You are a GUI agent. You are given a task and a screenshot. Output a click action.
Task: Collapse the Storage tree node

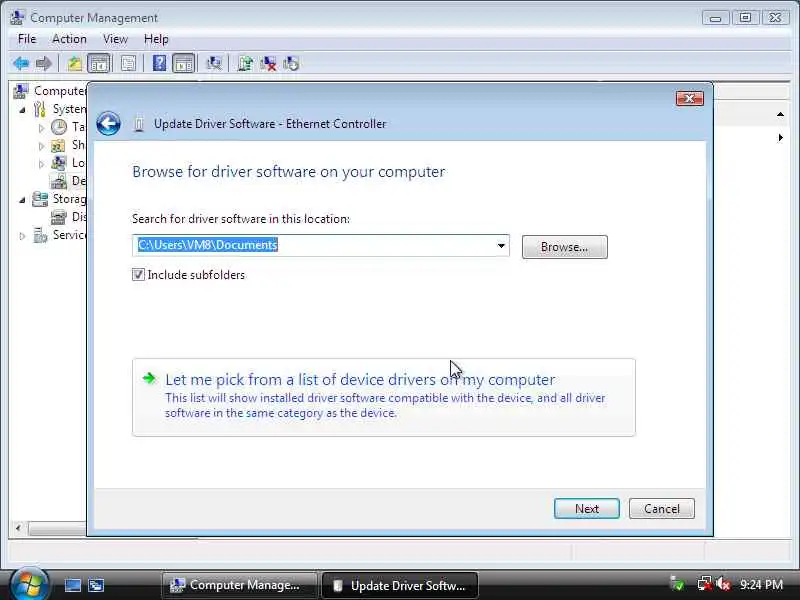[x=22, y=200]
